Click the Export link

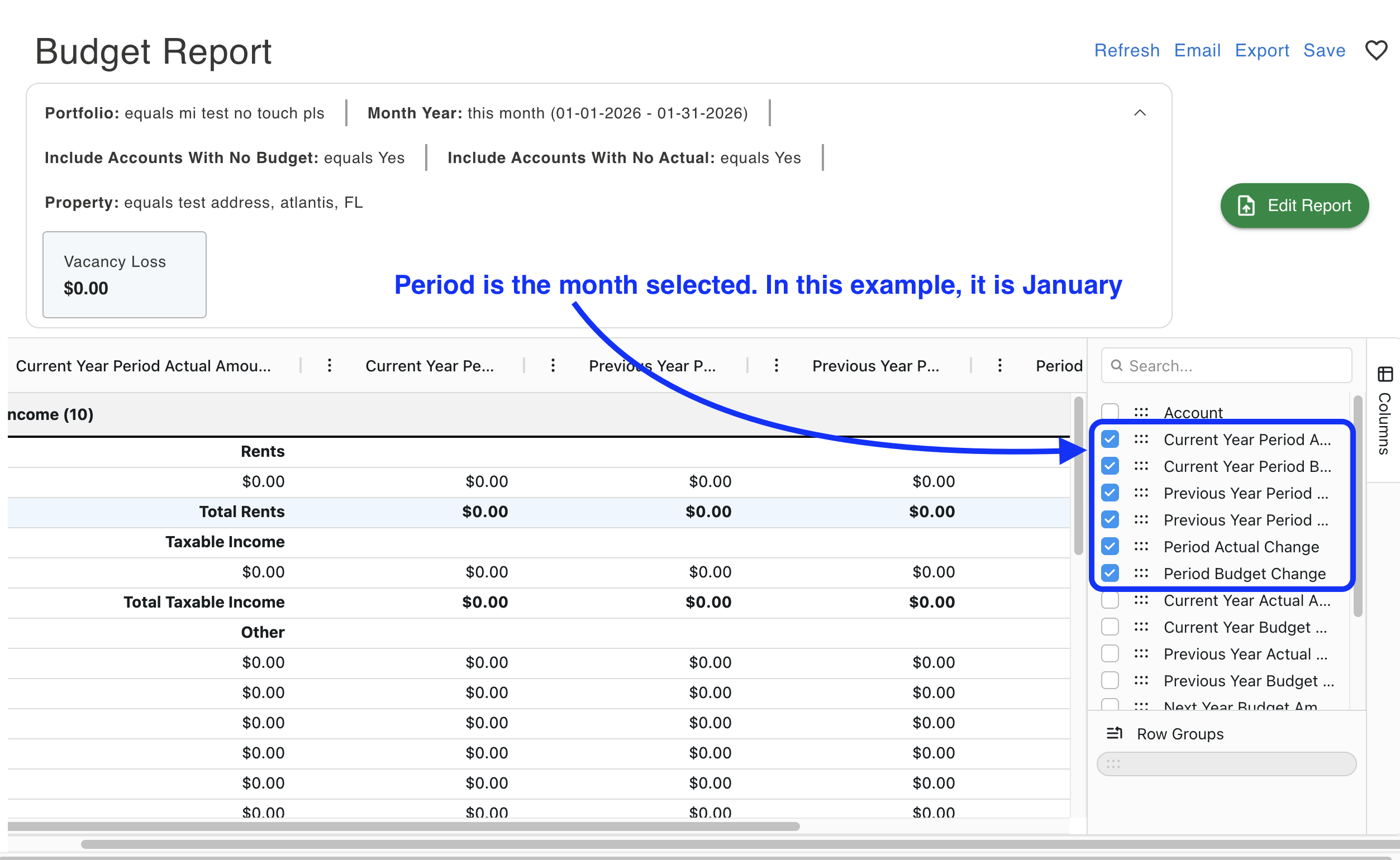pyautogui.click(x=1261, y=50)
